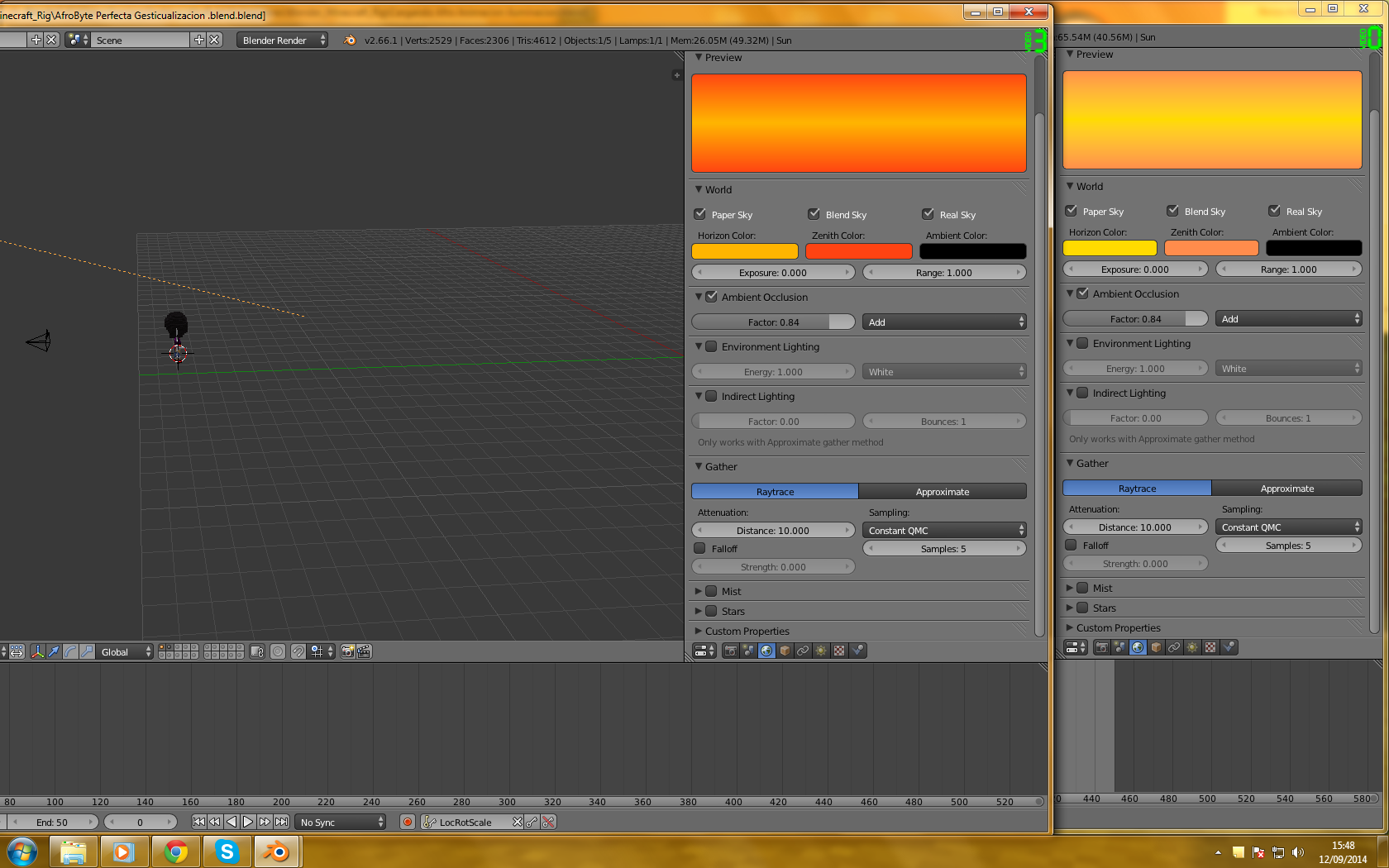Select the Approximate gather tab in left window
The image size is (1389, 868).
click(x=943, y=492)
